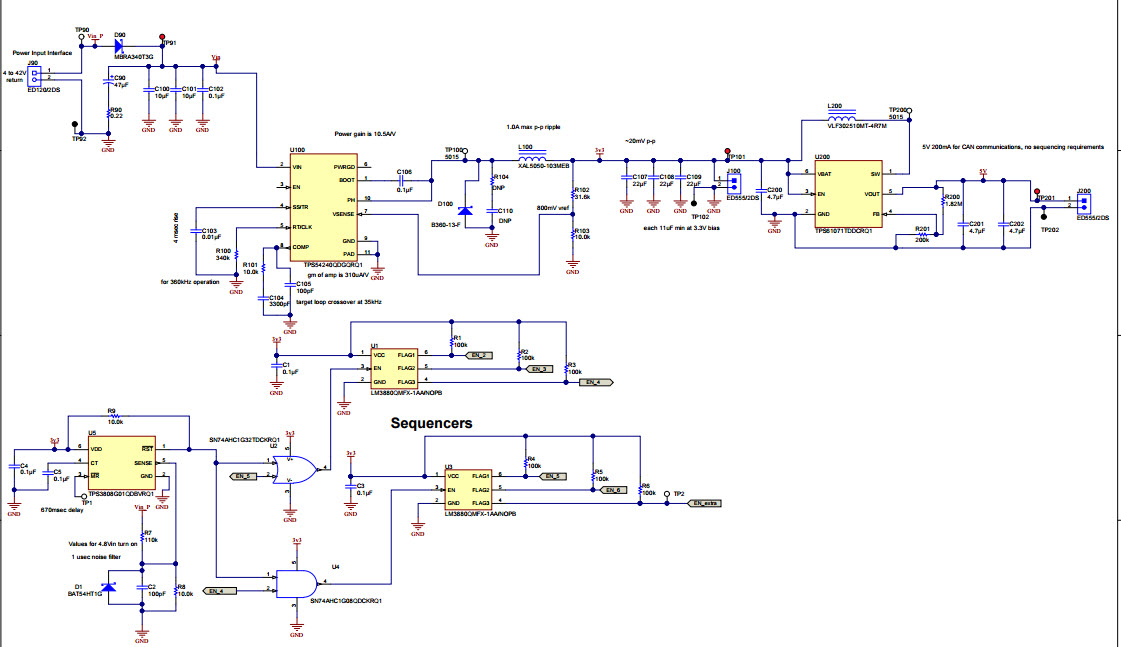Select the U200 TPS61071 boost converter block

click(x=848, y=194)
